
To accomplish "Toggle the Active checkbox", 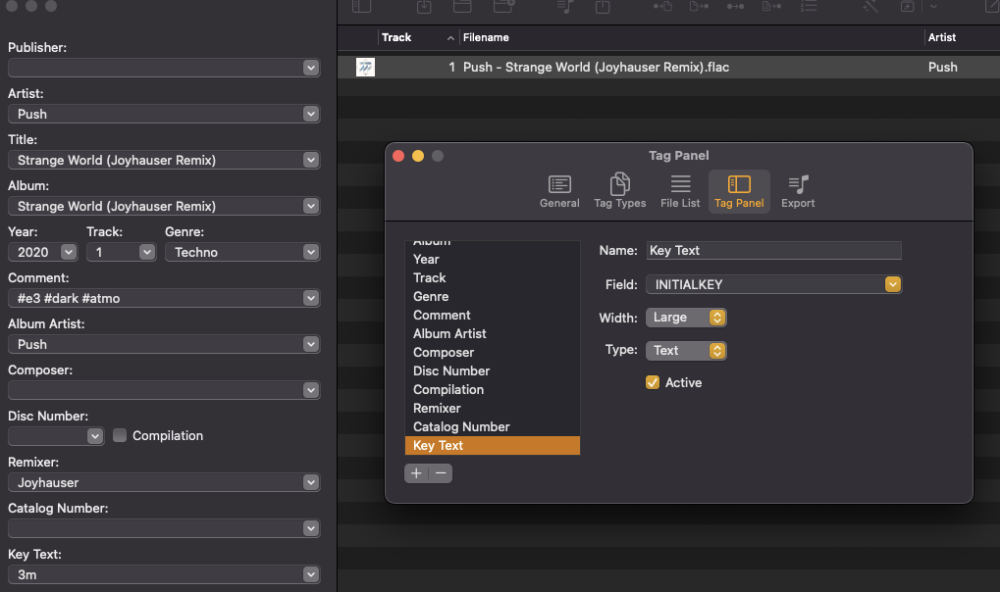I will (x=652, y=382).
